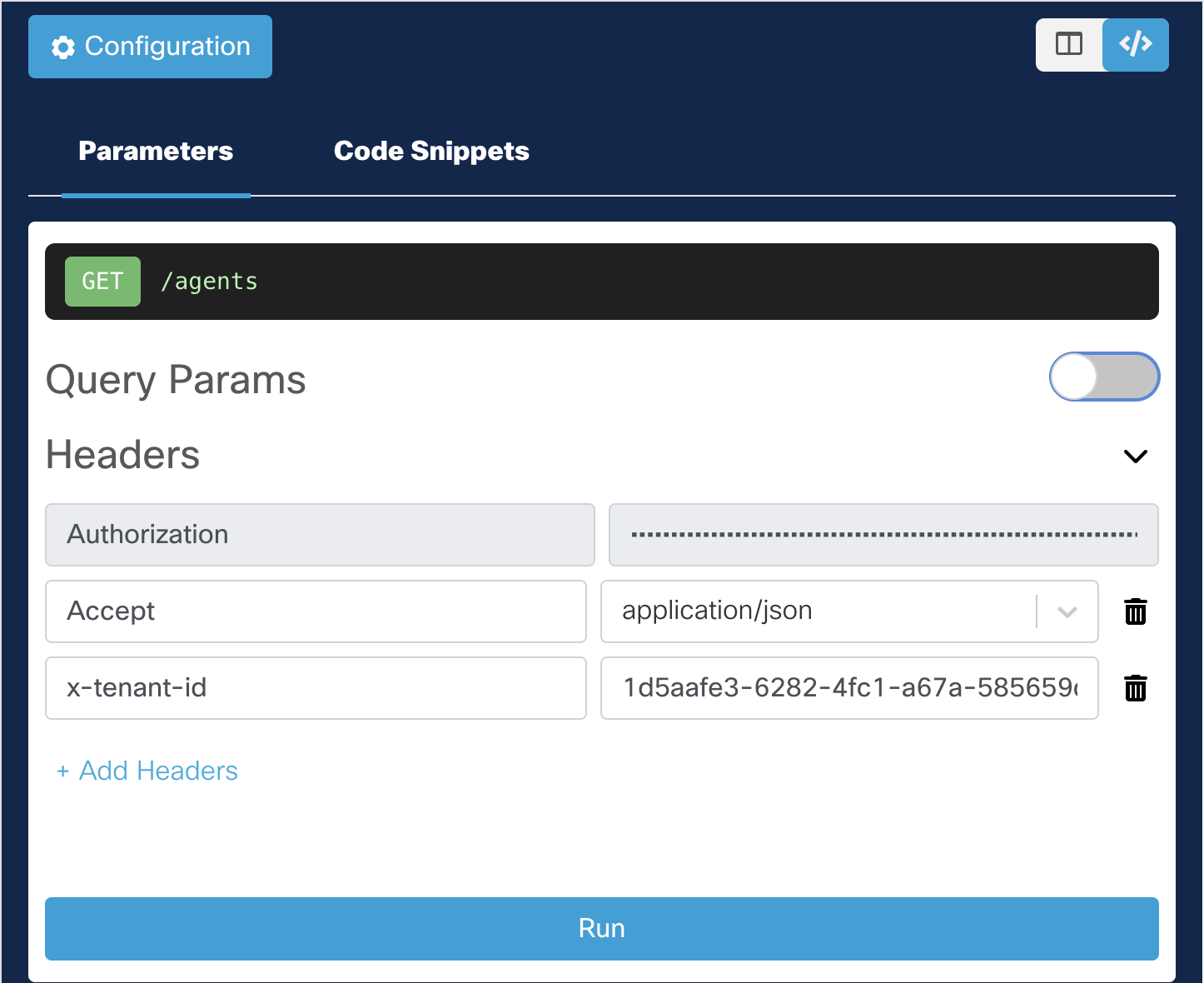
Task: Click the masked Authorization token field
Action: [x=883, y=535]
